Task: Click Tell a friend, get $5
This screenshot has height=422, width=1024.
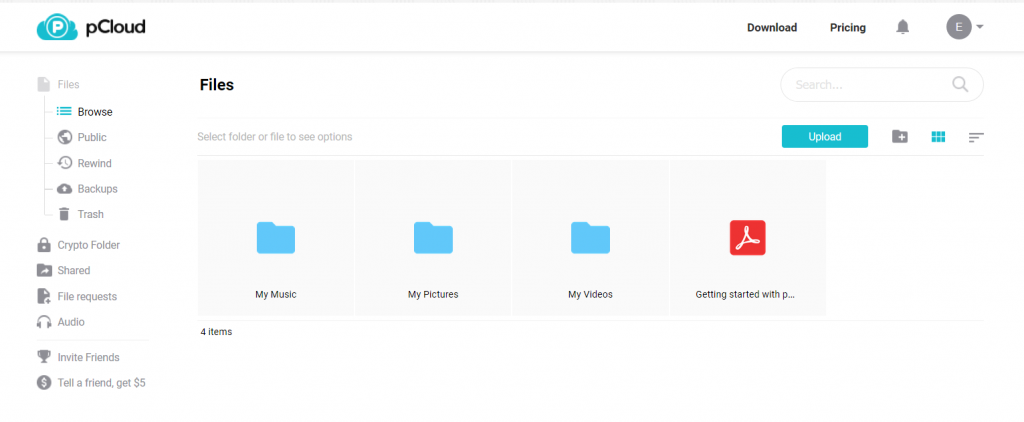Action: pyautogui.click(x=101, y=383)
